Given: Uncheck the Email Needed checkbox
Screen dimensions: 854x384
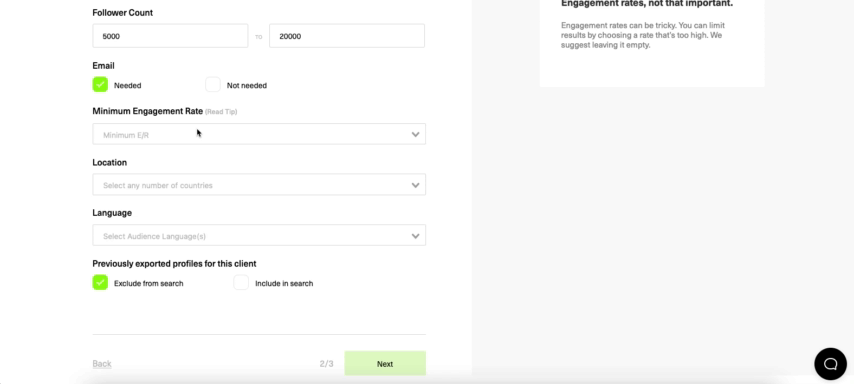Looking at the screenshot, I should tap(100, 84).
